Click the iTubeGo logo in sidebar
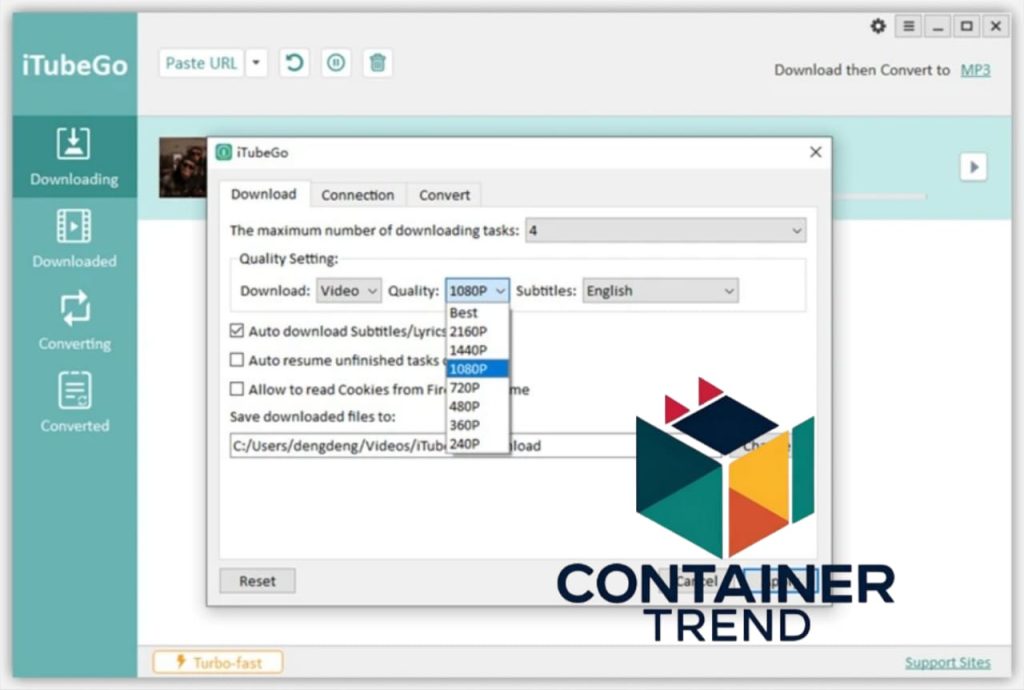 [74, 65]
